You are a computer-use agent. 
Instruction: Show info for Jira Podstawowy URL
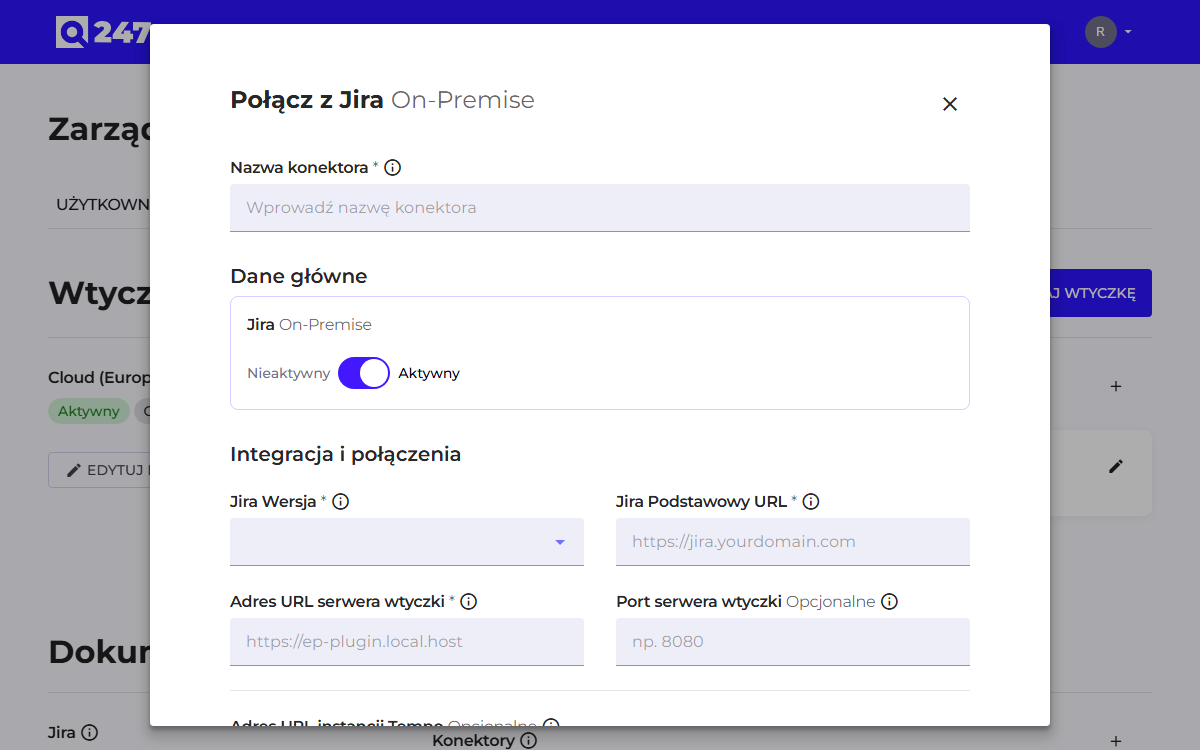(x=811, y=502)
